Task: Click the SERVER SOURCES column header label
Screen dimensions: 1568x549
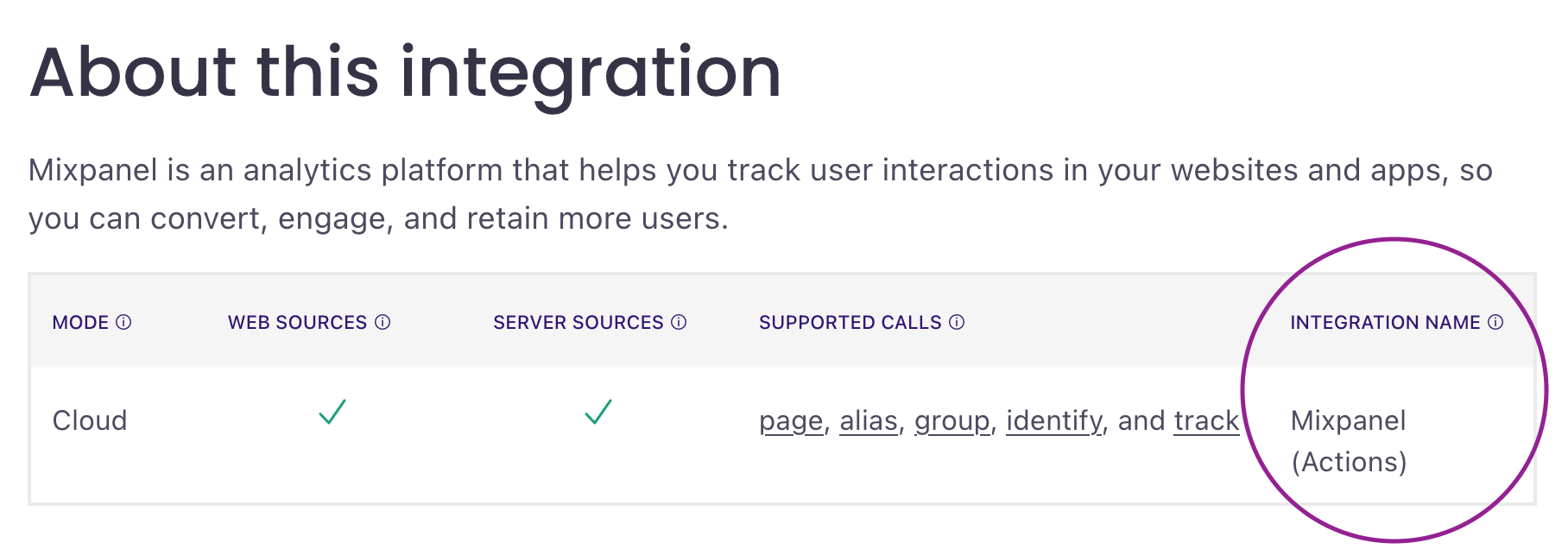Action: [x=578, y=323]
